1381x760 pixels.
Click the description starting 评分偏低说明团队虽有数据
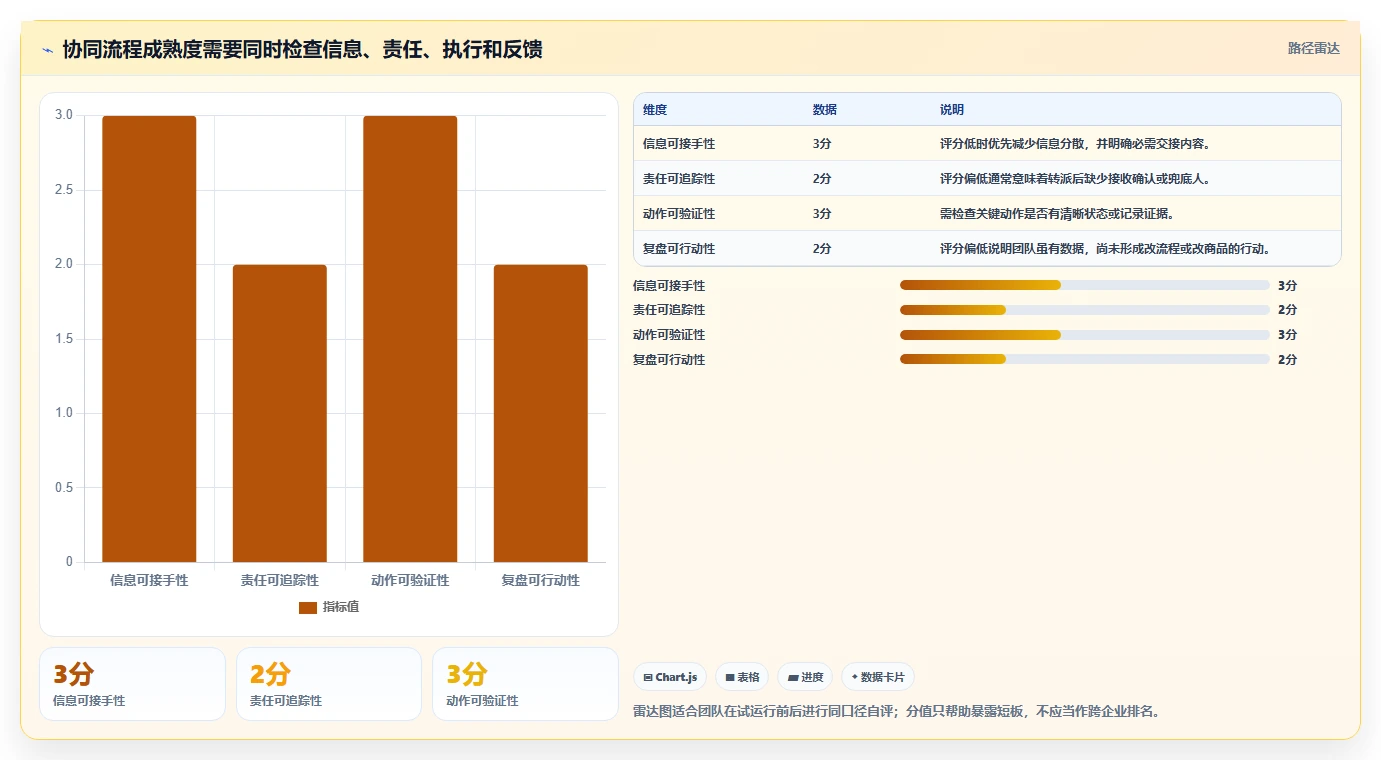(1105, 248)
